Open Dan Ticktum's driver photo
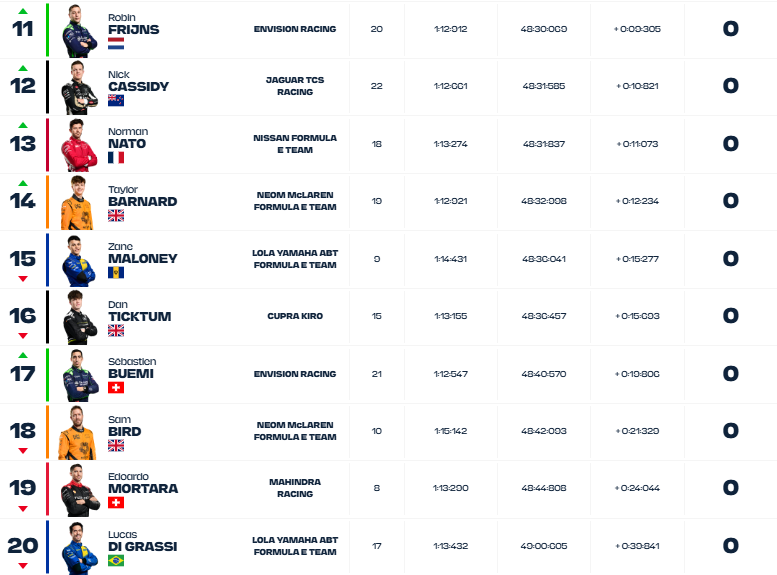The width and height of the screenshot is (777, 575). click(x=79, y=317)
